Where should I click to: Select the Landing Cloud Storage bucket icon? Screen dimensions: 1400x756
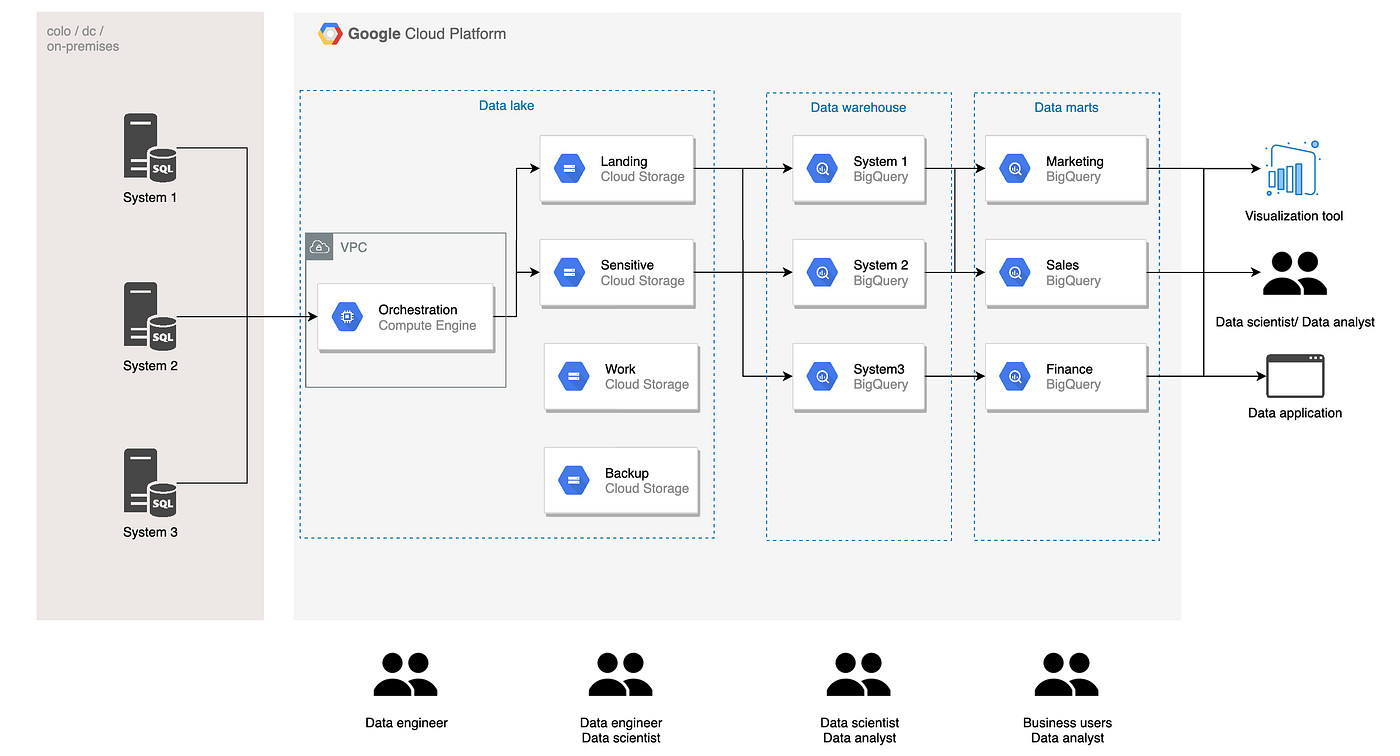(x=568, y=169)
